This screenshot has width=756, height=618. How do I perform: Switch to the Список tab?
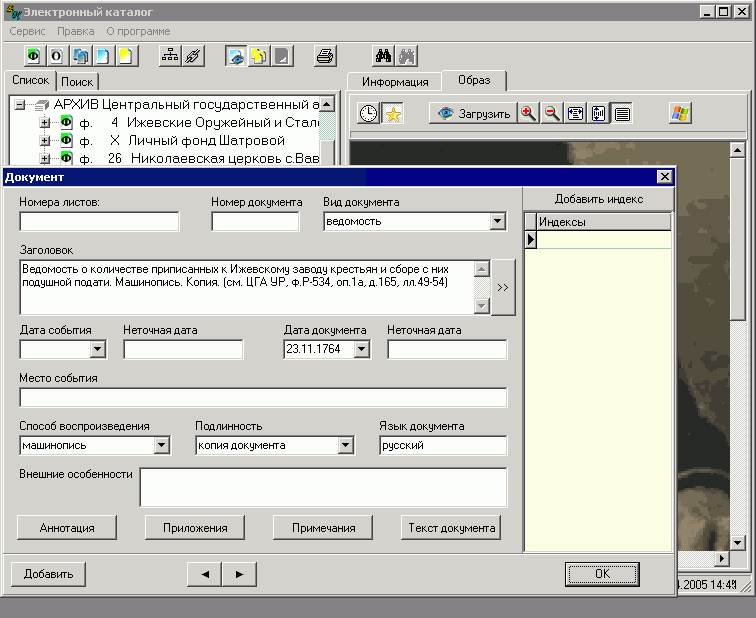pos(30,80)
